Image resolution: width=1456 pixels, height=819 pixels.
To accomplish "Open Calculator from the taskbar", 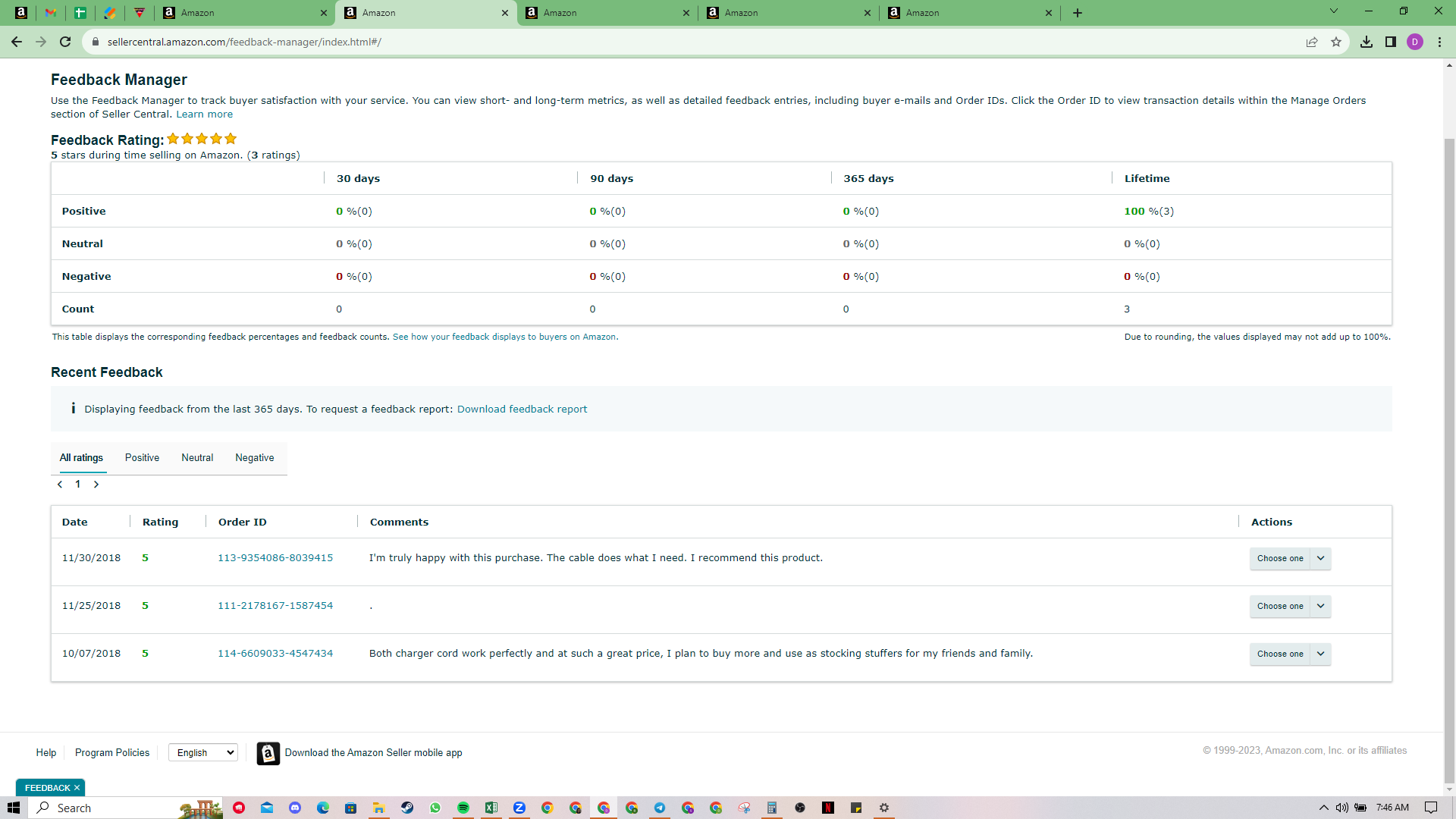I will pos(772,808).
